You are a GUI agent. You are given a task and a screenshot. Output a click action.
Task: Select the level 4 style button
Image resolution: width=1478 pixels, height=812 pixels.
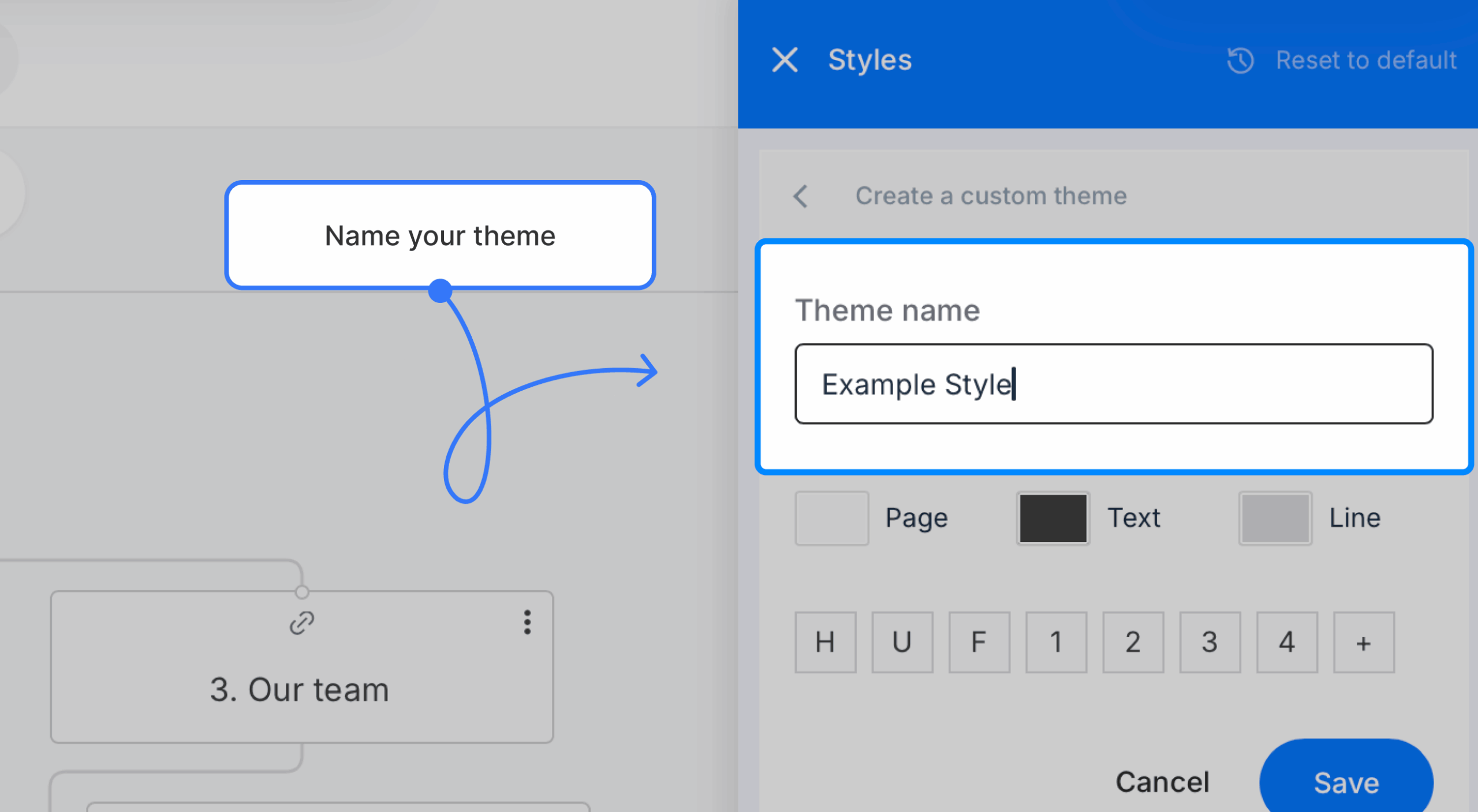tap(1287, 642)
